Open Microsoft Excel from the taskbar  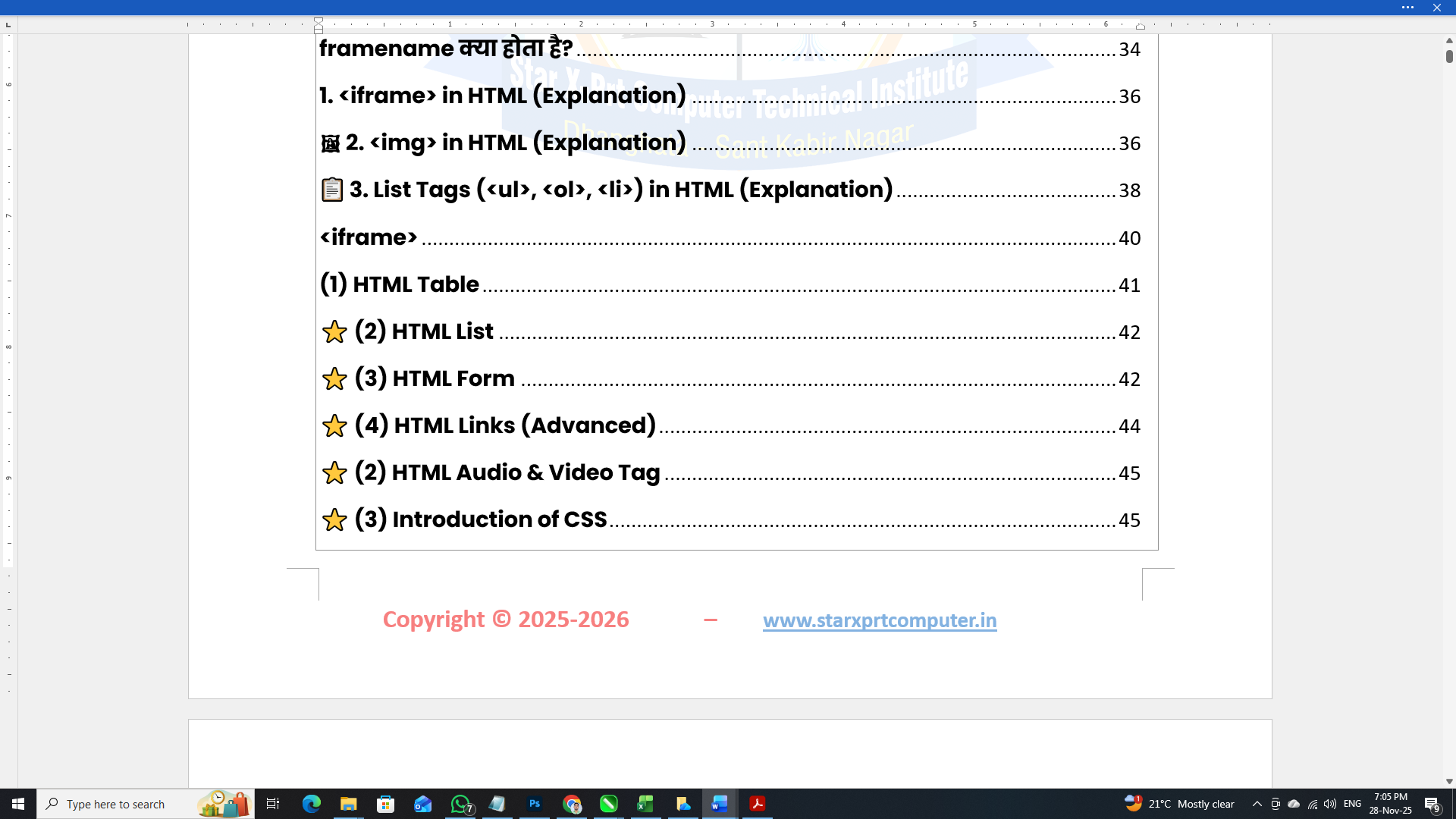(x=645, y=803)
